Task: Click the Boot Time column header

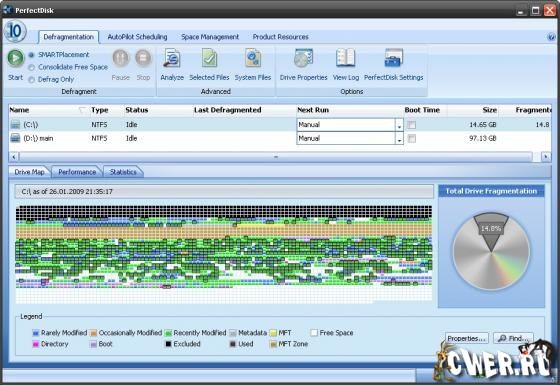Action: pos(422,110)
